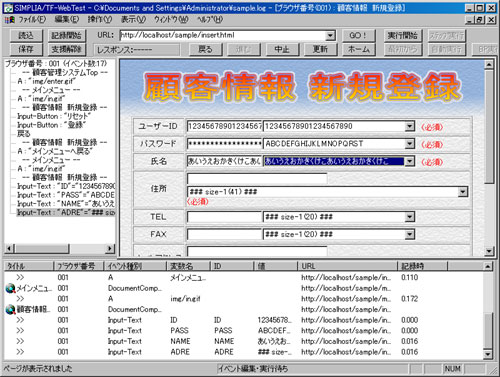
Task: Click the event list scroll down arrow
Action: 488,354
